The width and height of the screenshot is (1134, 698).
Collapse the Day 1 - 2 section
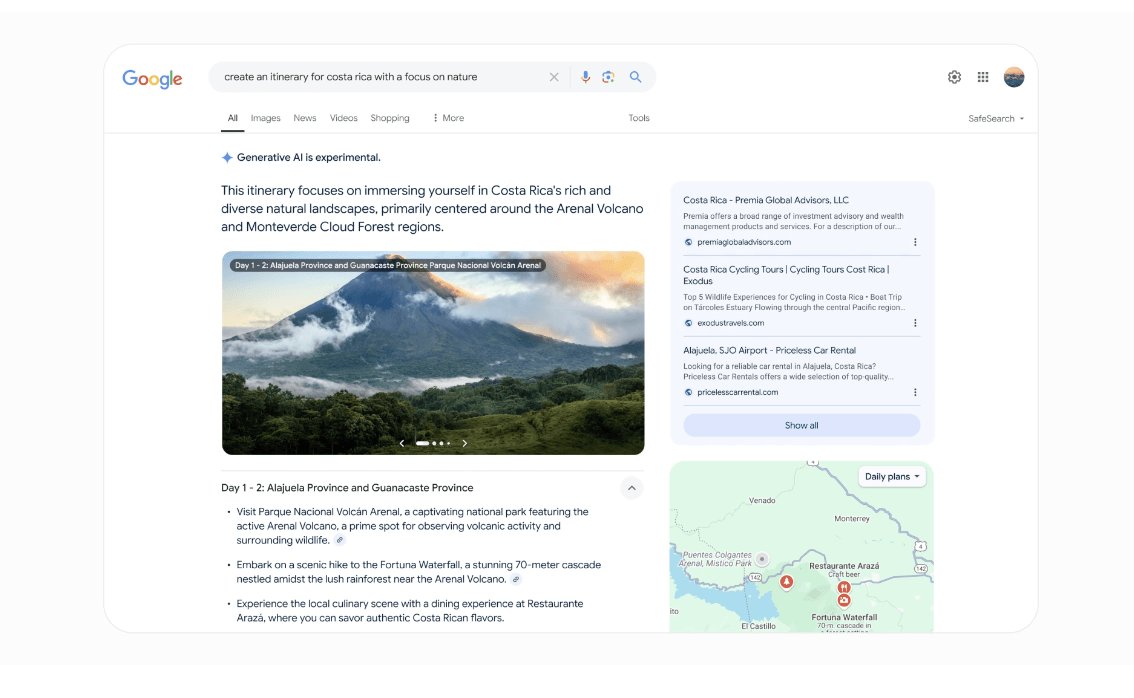pos(631,488)
